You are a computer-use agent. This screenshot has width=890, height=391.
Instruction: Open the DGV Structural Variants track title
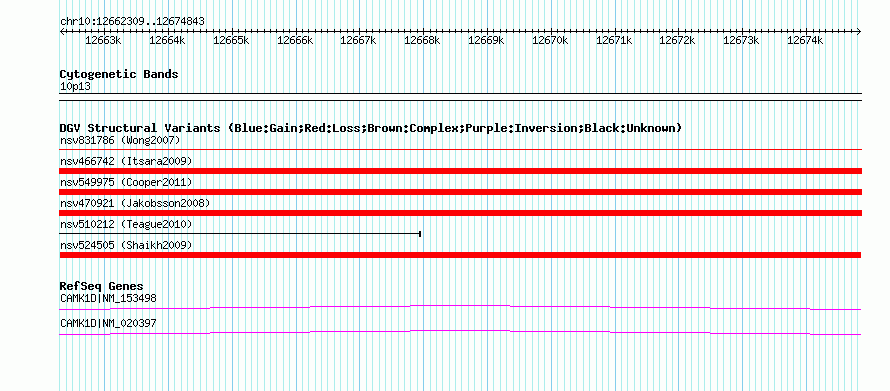[x=371, y=128]
